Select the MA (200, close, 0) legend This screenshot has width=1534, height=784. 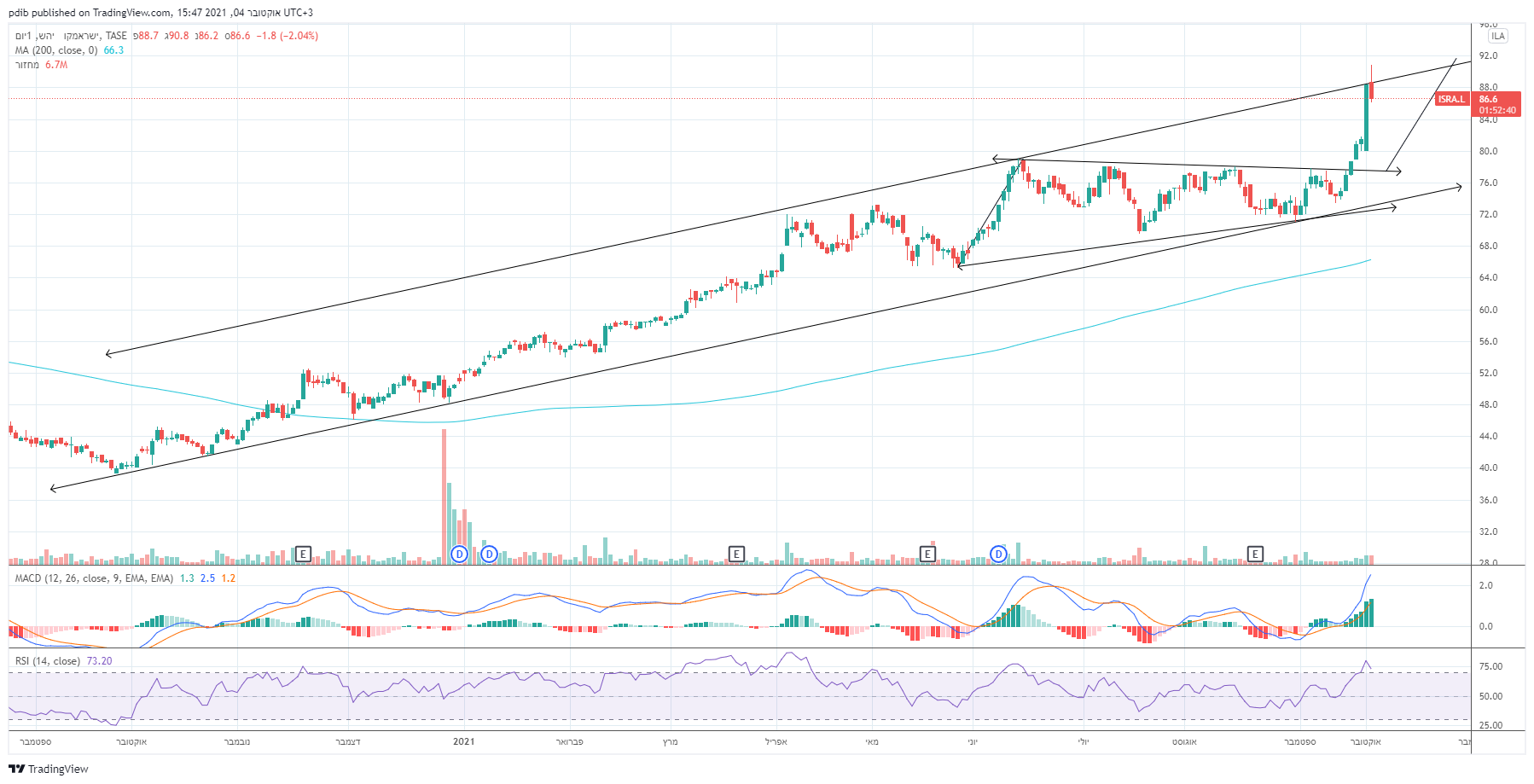pos(56,50)
